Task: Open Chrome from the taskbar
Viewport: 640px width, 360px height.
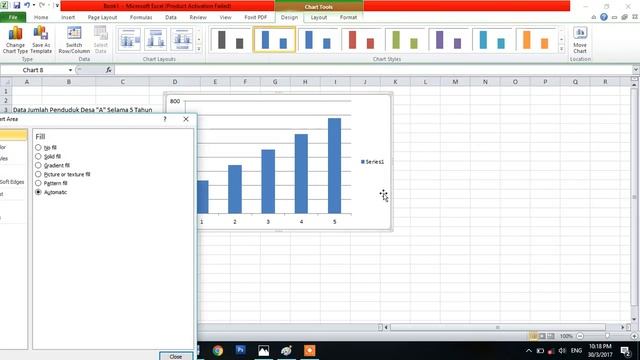Action: click(218, 351)
